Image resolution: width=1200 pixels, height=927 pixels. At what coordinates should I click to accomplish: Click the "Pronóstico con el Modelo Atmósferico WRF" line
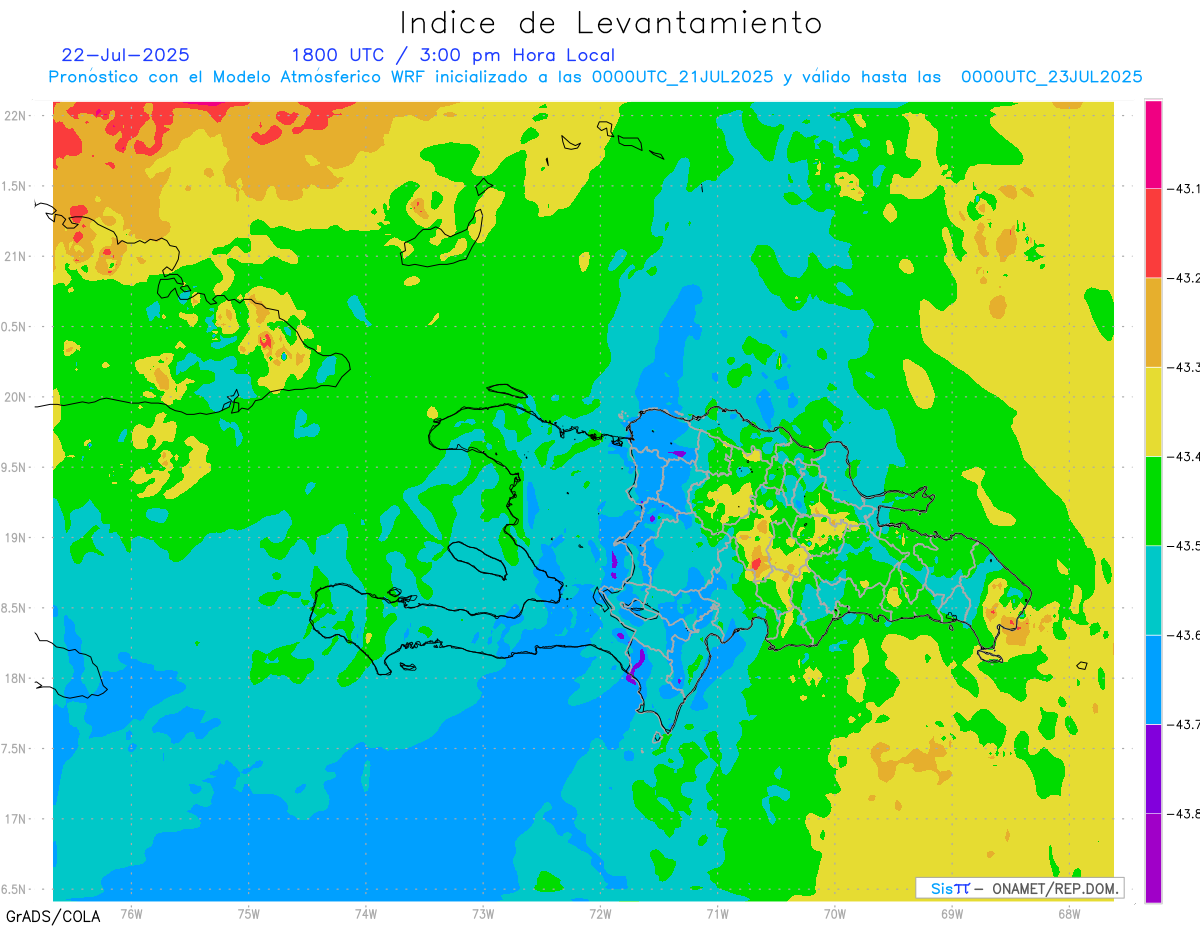pos(596,77)
